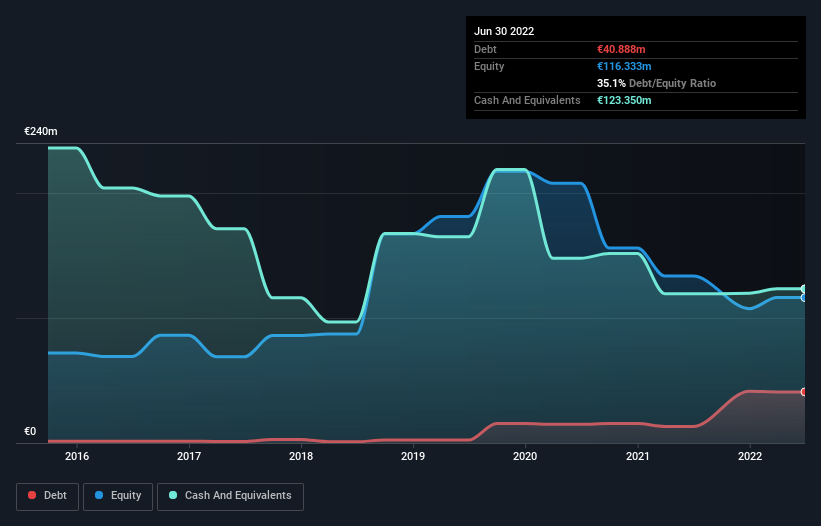
Task: Select the teal Cash endpoint marker
Action: [804, 289]
